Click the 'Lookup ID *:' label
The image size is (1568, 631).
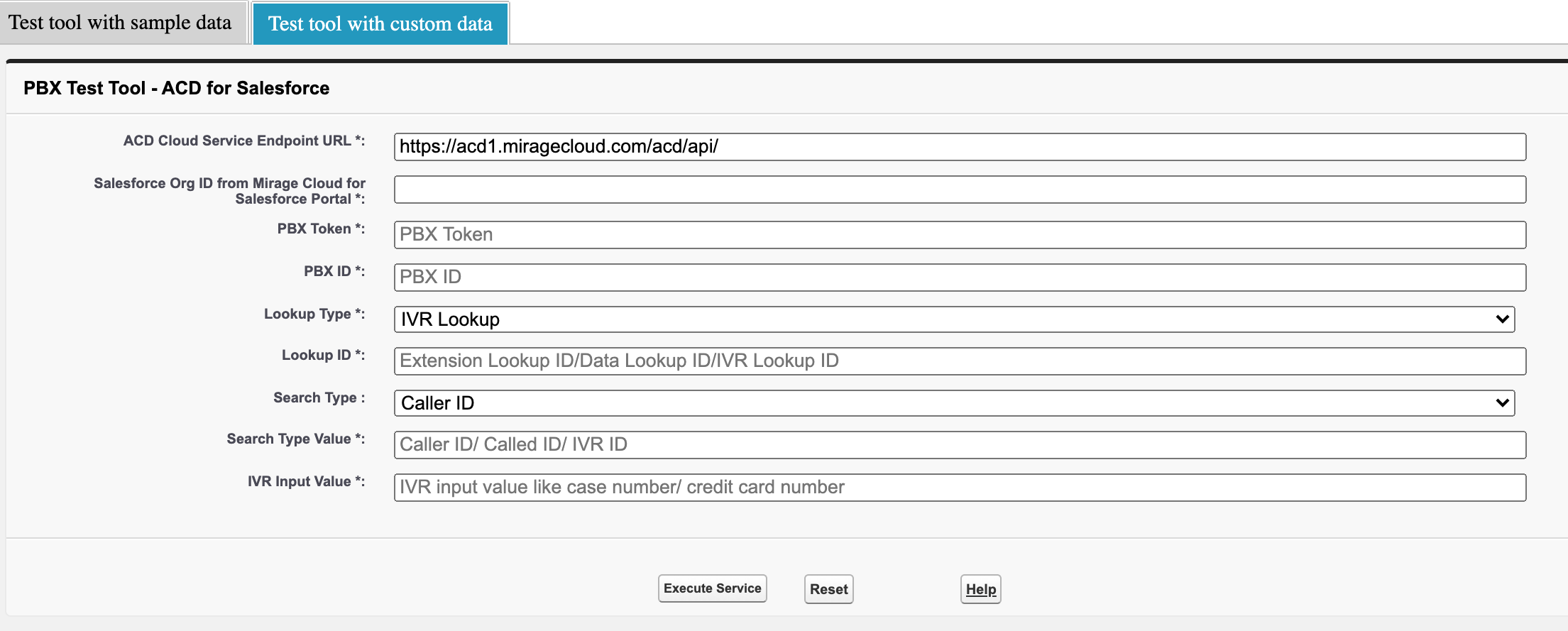(x=324, y=355)
